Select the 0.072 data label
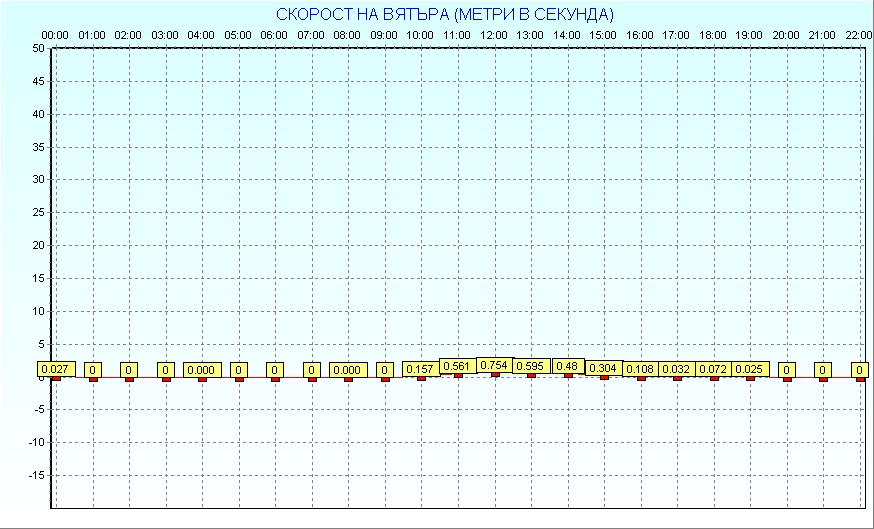Screen dimensions: 874x529 713,369
